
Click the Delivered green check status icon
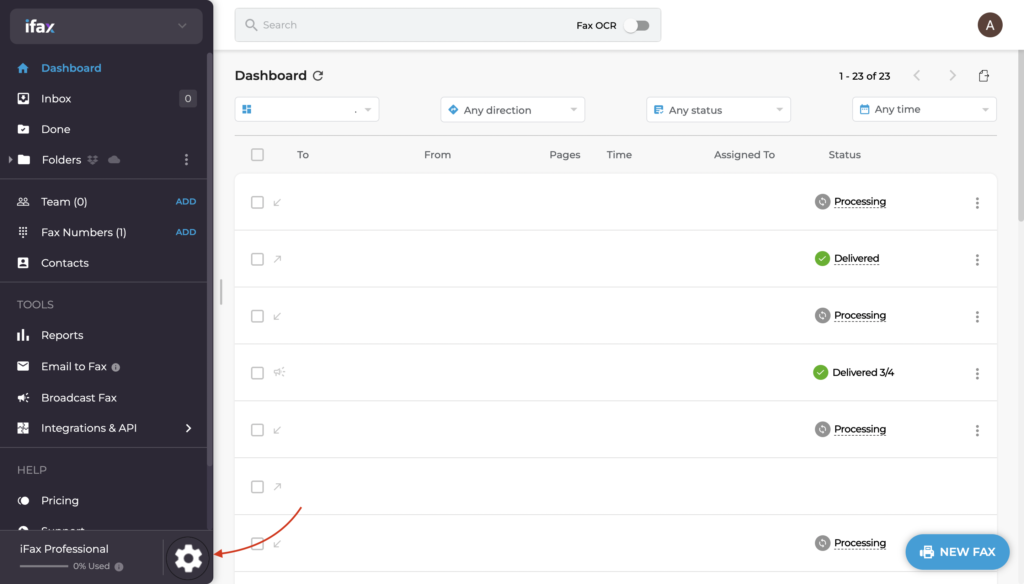822,258
